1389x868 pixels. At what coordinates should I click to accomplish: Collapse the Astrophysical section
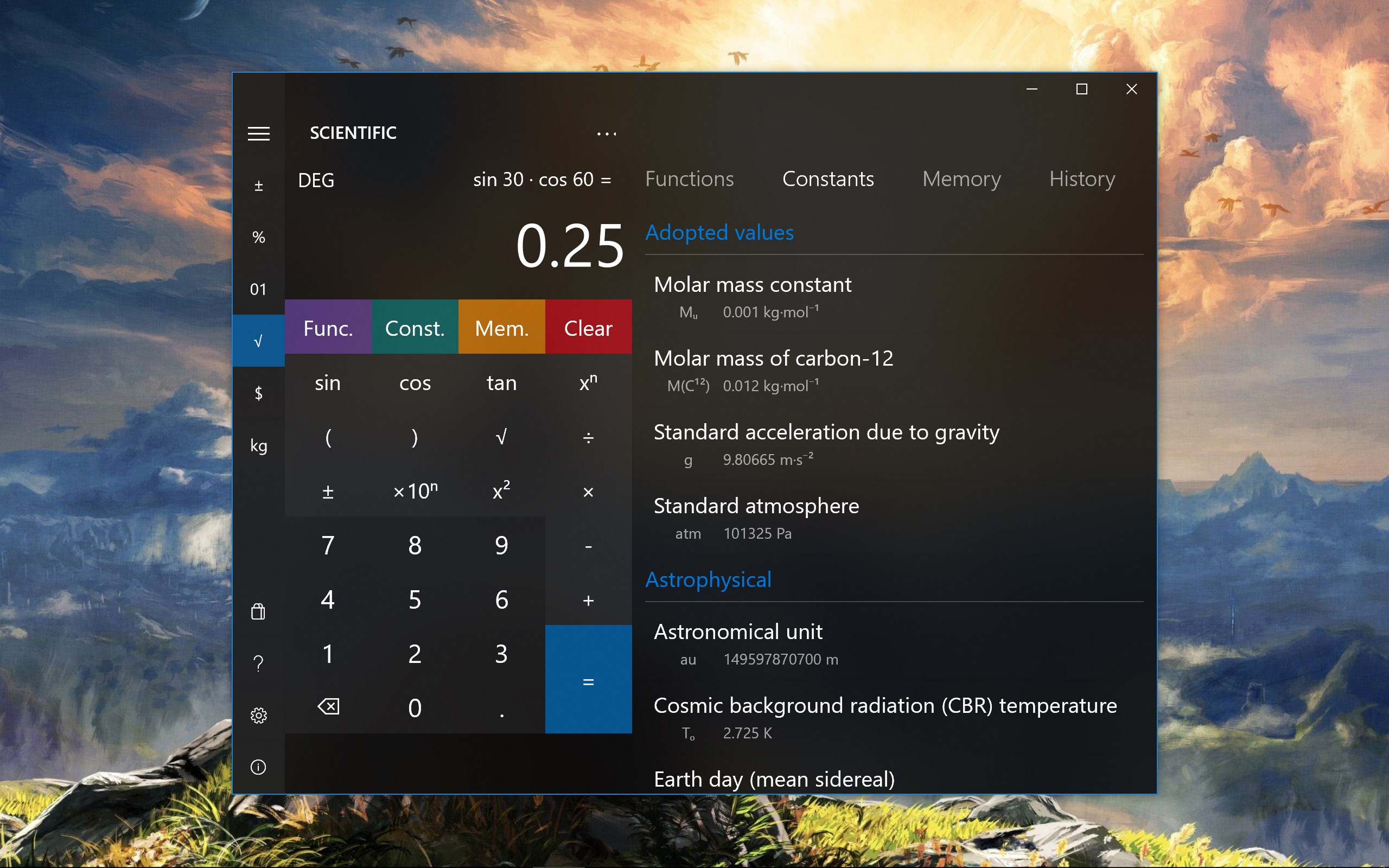(x=708, y=579)
